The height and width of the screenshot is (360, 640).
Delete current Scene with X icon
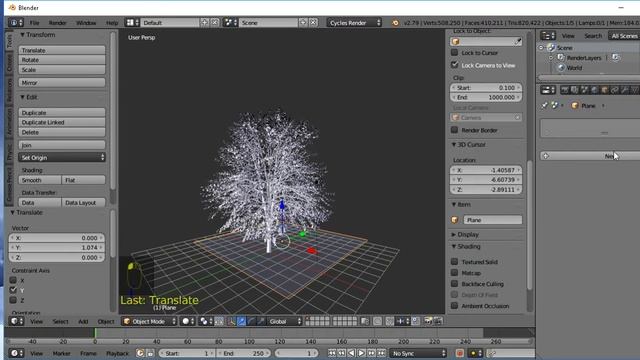click(x=313, y=22)
